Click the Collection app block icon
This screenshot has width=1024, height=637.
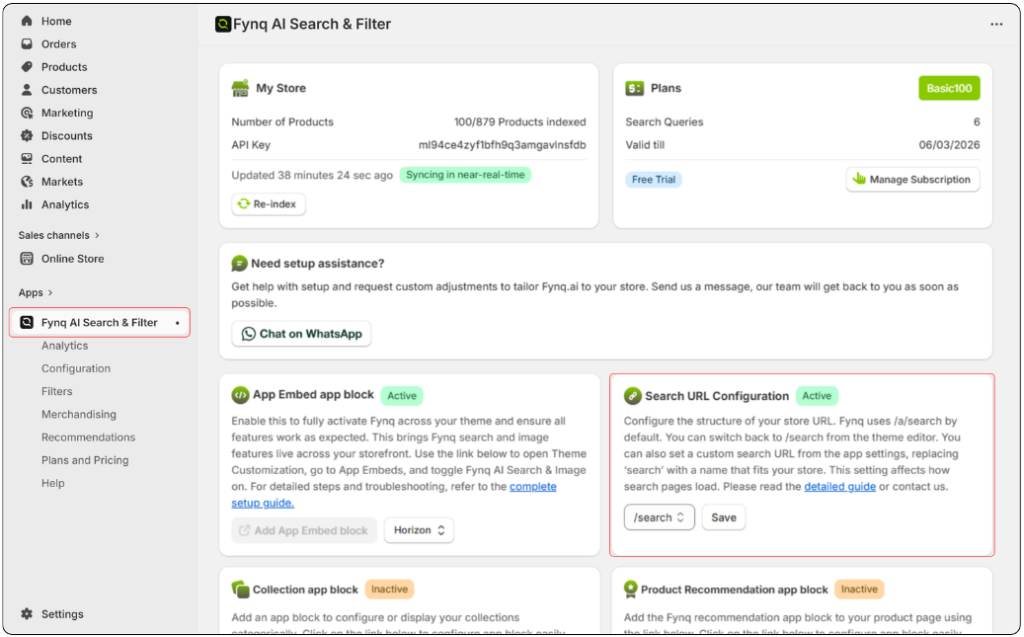click(240, 589)
